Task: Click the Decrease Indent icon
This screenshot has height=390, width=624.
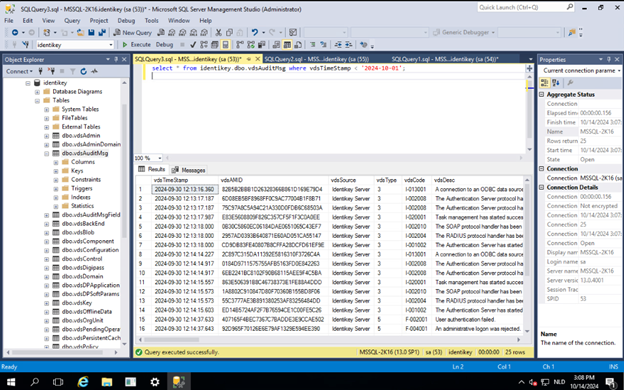Action: (x=338, y=45)
